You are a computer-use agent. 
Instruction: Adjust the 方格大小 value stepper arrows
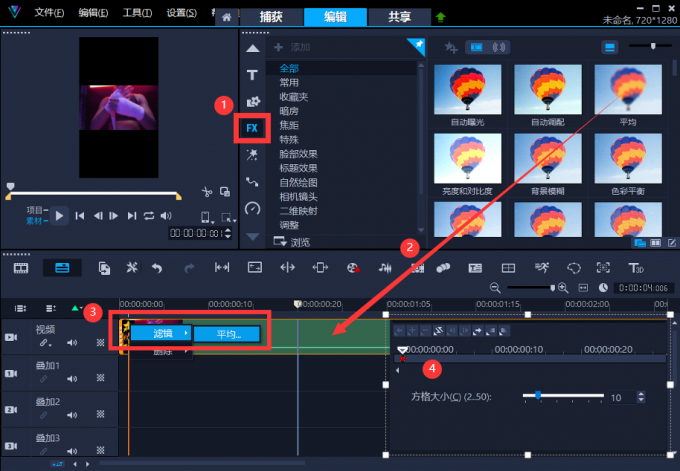click(x=641, y=397)
